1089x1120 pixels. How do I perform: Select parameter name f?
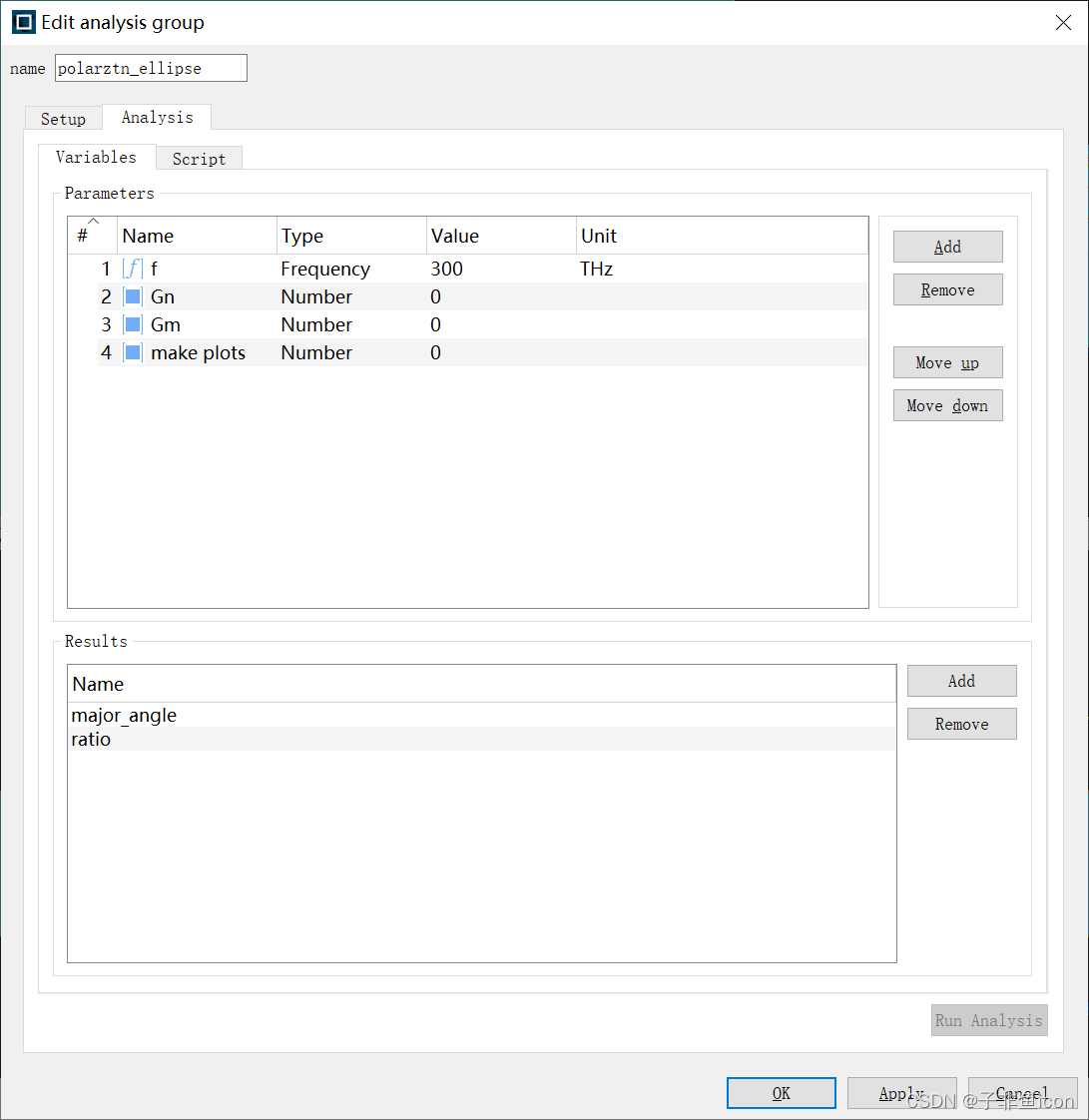[x=155, y=269]
